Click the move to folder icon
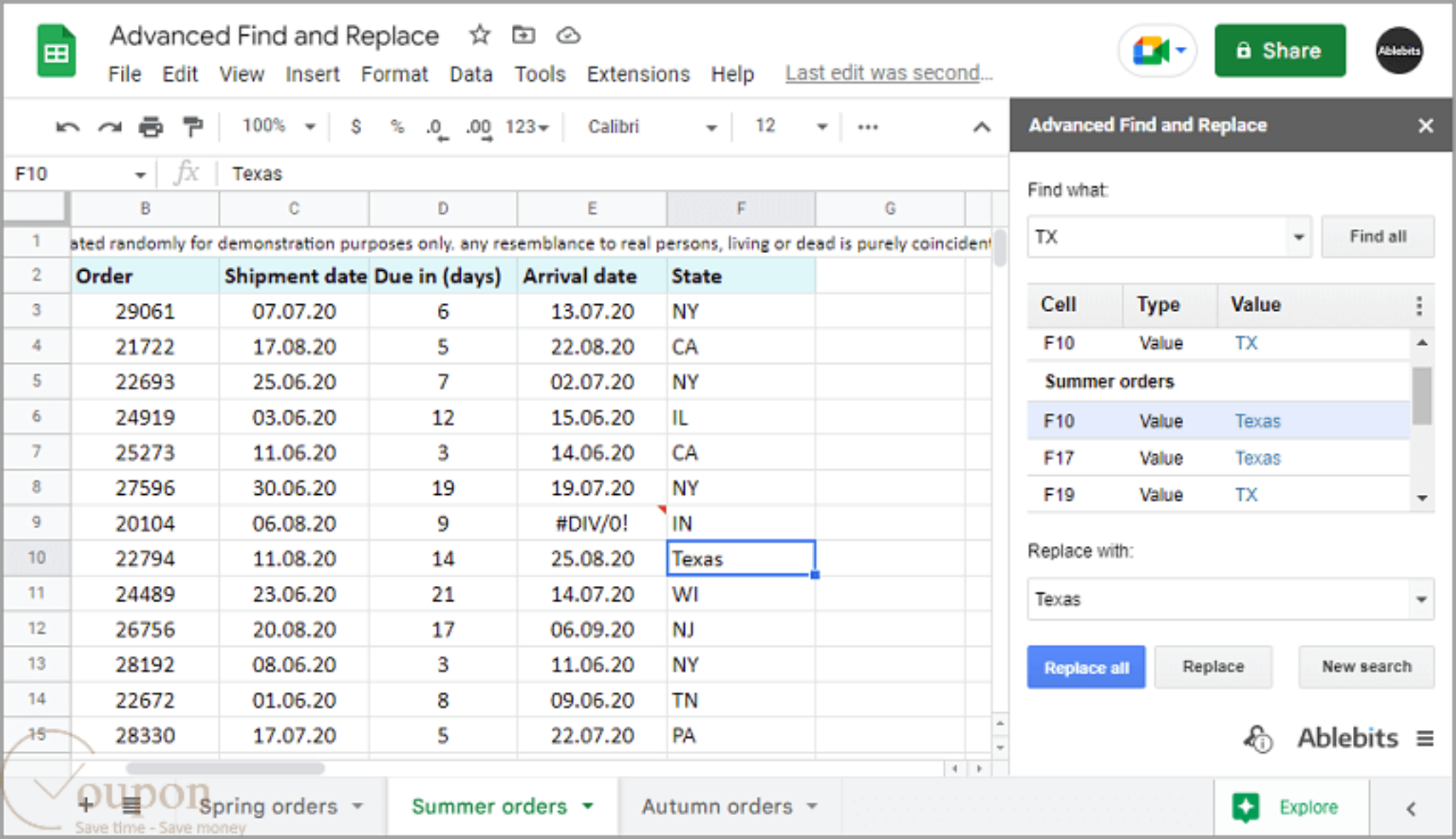Image resolution: width=1456 pixels, height=839 pixels. 523,34
